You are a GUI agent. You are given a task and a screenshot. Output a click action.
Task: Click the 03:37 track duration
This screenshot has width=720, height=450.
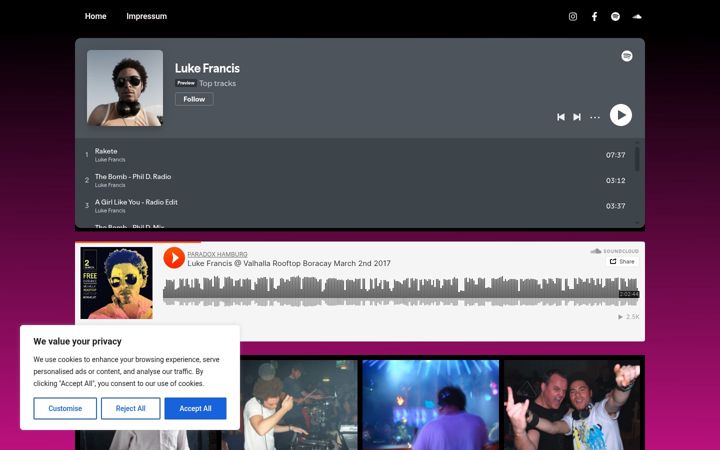point(615,206)
